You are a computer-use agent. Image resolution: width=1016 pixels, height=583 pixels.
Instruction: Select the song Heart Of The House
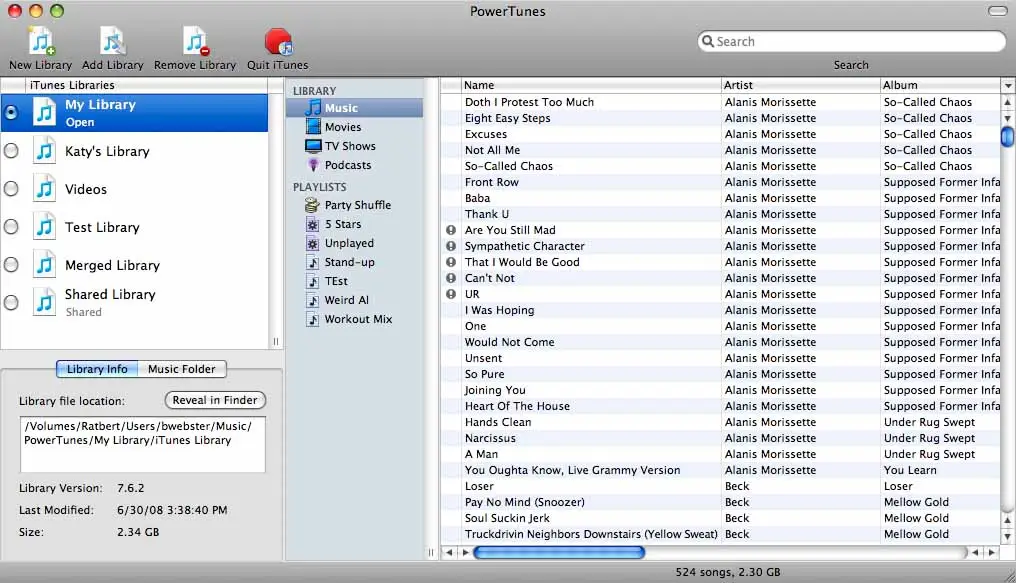[x=721, y=406]
